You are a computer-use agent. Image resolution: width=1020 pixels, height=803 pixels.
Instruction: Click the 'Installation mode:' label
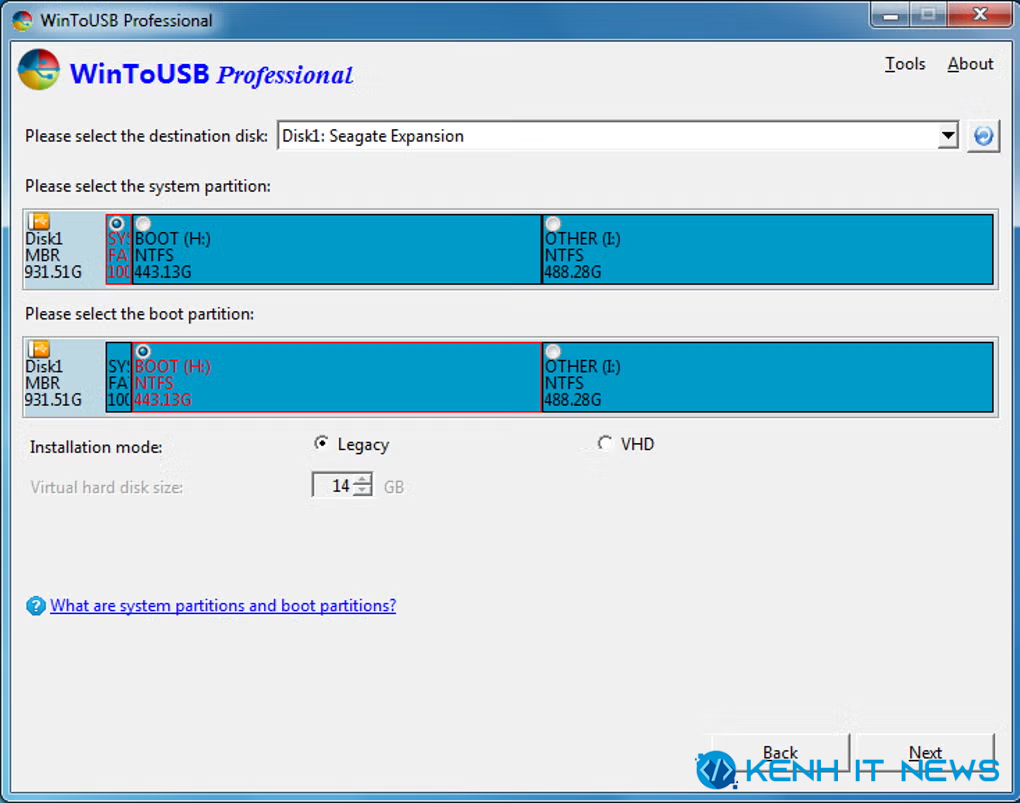click(x=96, y=447)
